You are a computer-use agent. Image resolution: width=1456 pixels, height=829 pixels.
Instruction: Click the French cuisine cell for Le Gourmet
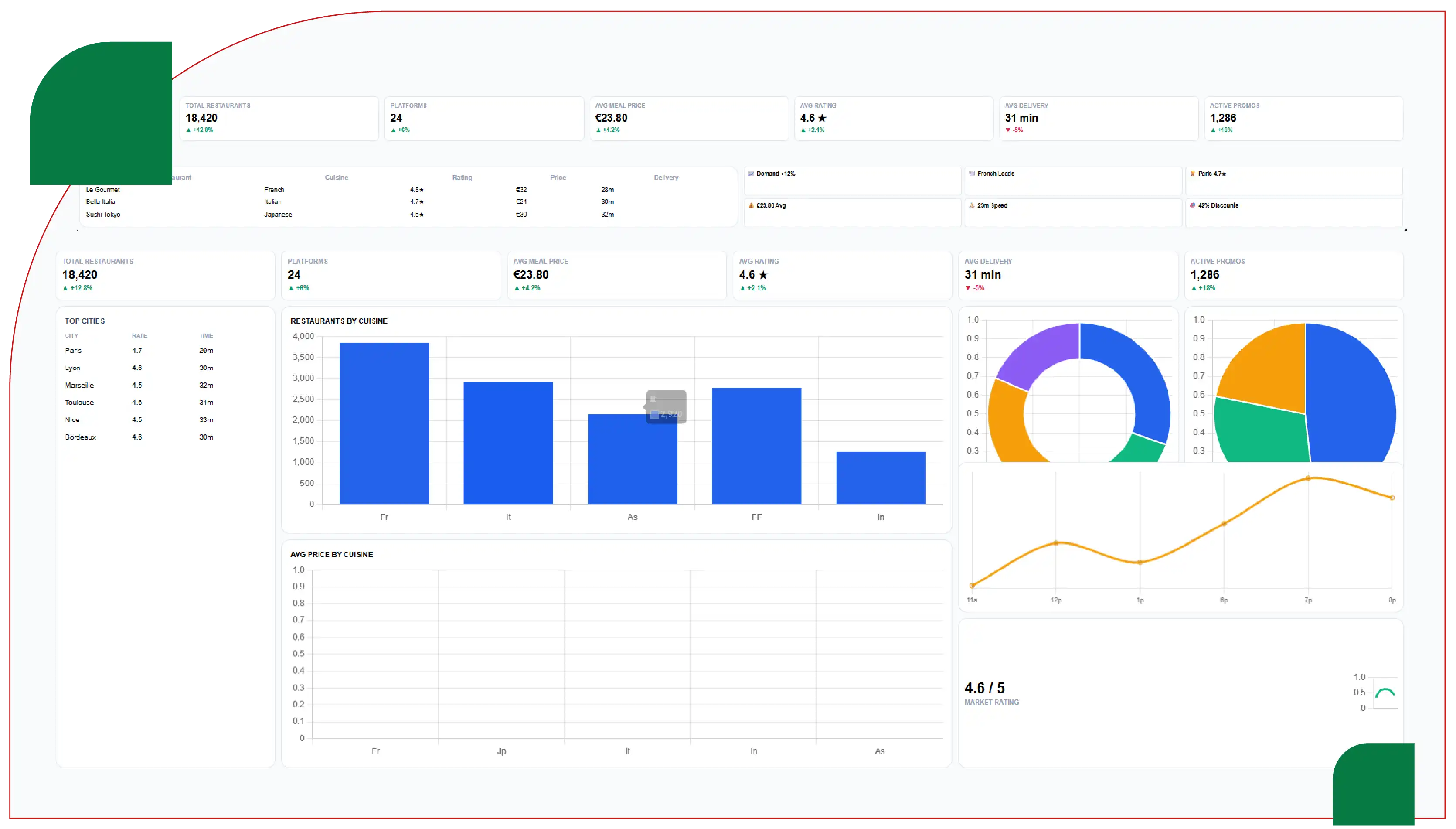pos(274,190)
